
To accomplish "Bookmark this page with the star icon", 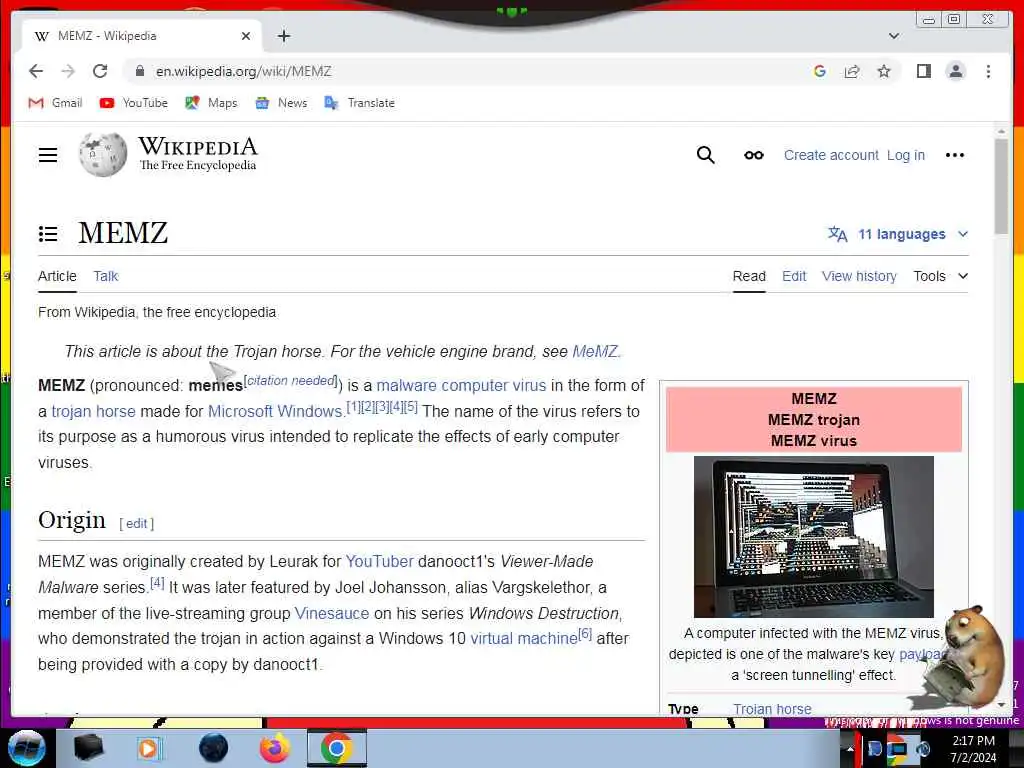I will tap(884, 71).
